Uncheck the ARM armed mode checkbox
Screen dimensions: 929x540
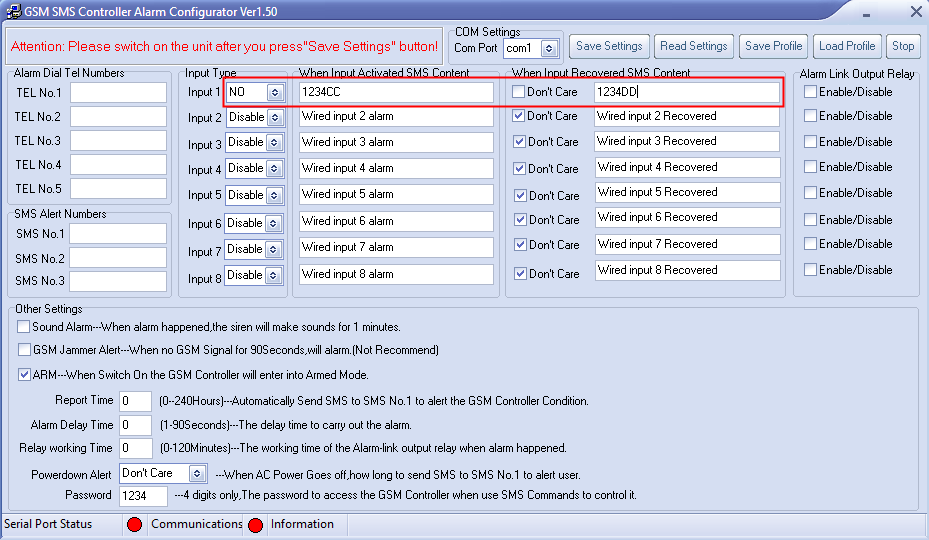pyautogui.click(x=24, y=375)
